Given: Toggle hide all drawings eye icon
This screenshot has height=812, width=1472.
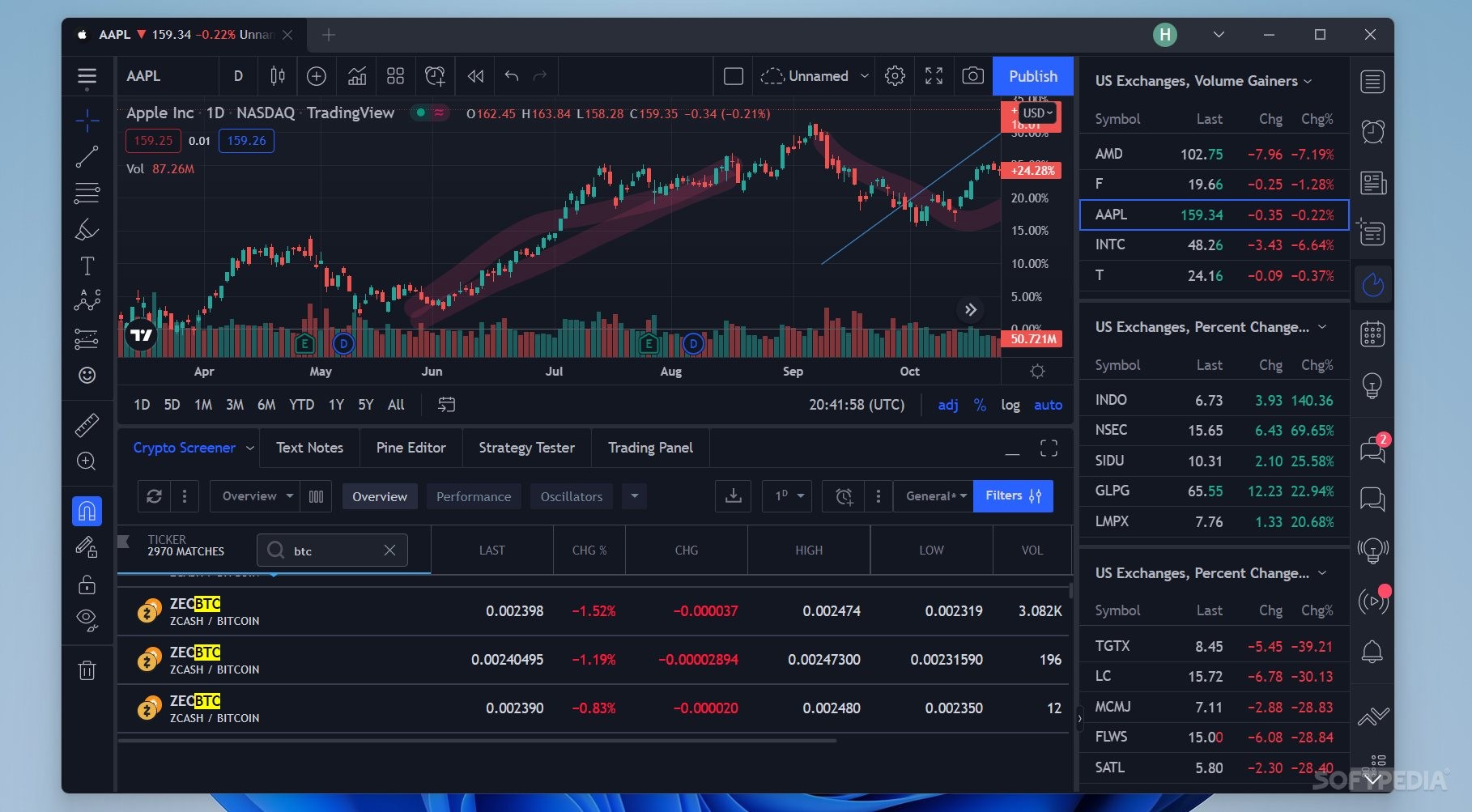Looking at the screenshot, I should tap(87, 620).
